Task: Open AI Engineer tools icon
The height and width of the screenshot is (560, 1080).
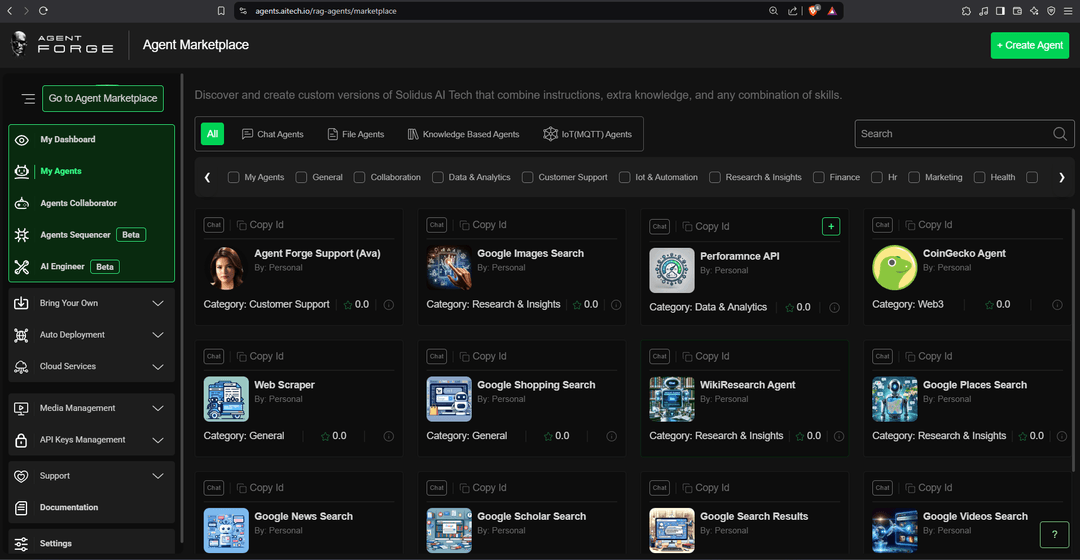Action: coord(22,267)
